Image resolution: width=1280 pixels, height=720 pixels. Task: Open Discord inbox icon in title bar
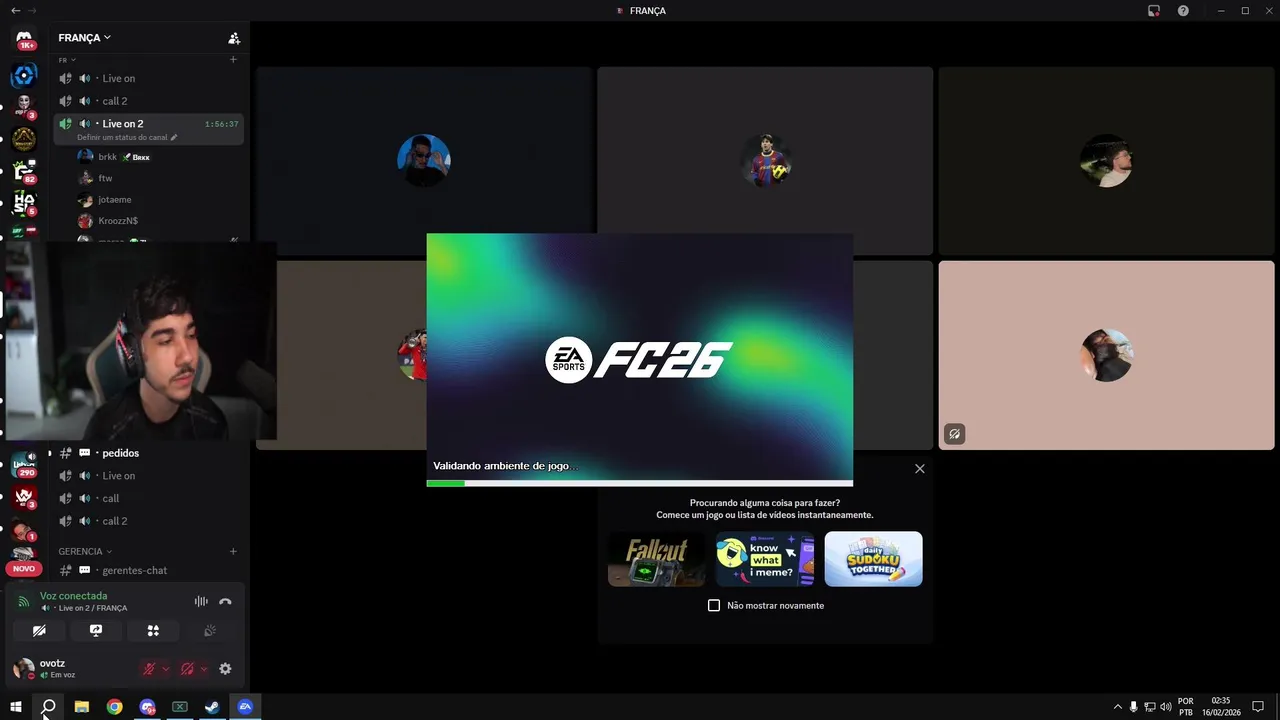coord(1154,11)
